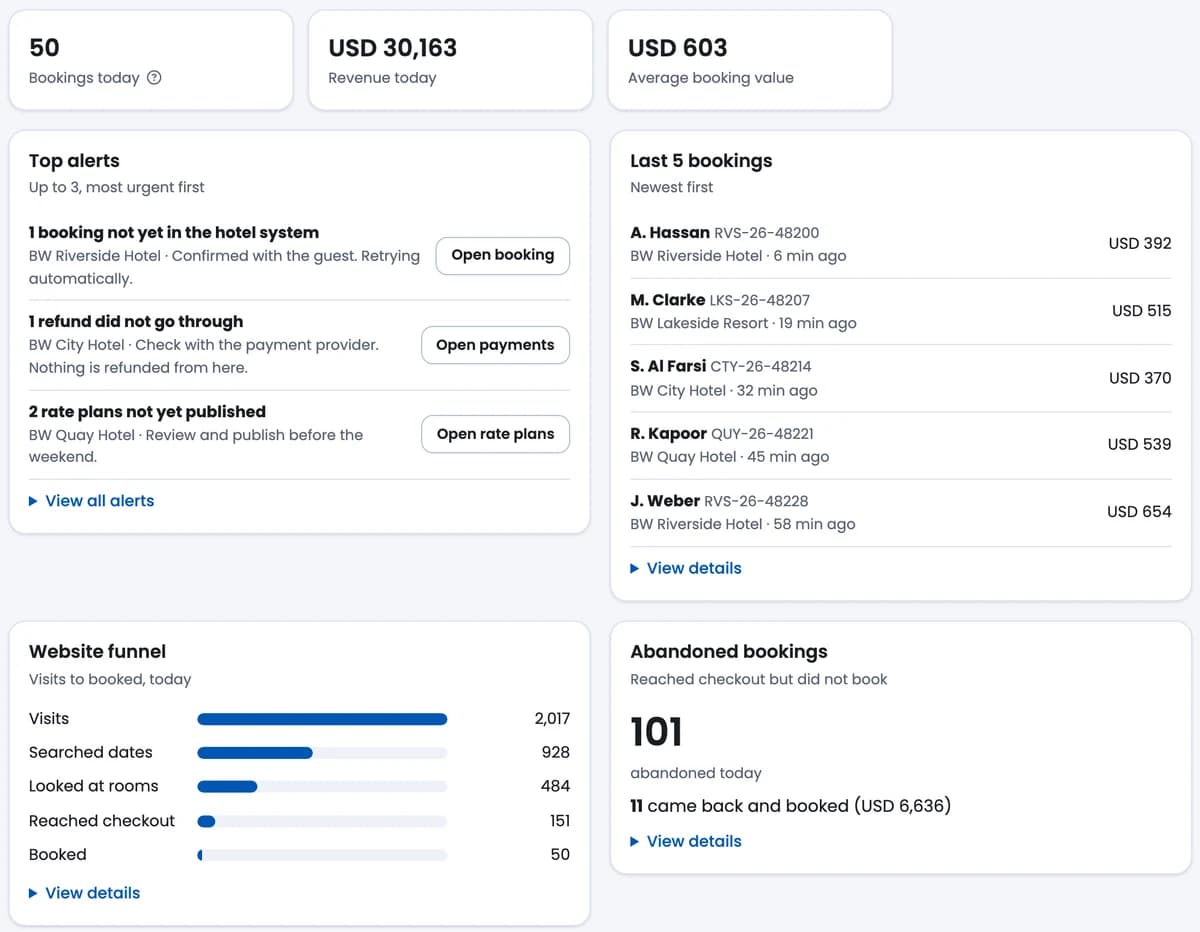Image resolution: width=1200 pixels, height=932 pixels.
Task: Select the M. Clarke booking name
Action: (x=667, y=300)
